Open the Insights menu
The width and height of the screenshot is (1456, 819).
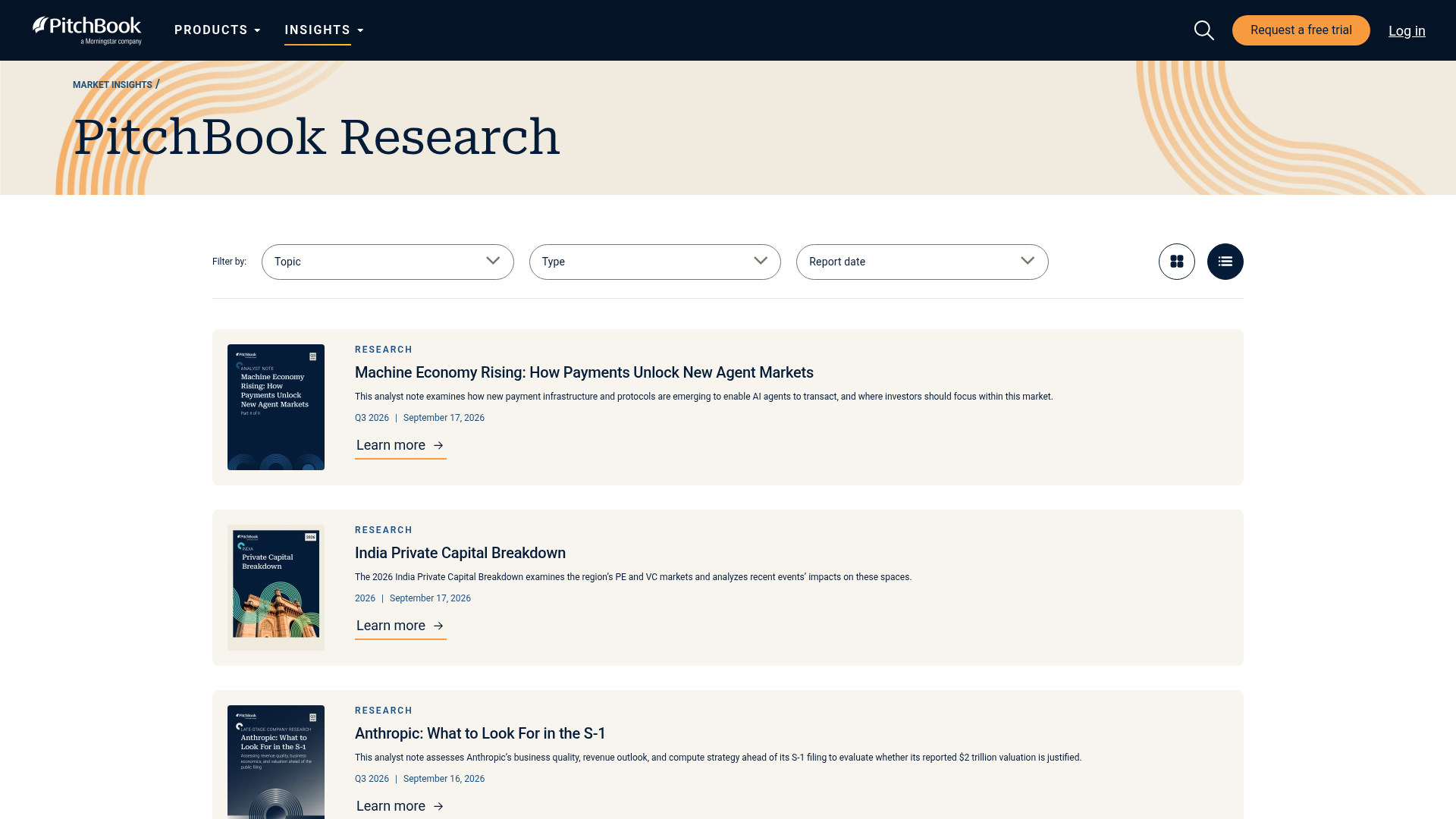coord(324,30)
